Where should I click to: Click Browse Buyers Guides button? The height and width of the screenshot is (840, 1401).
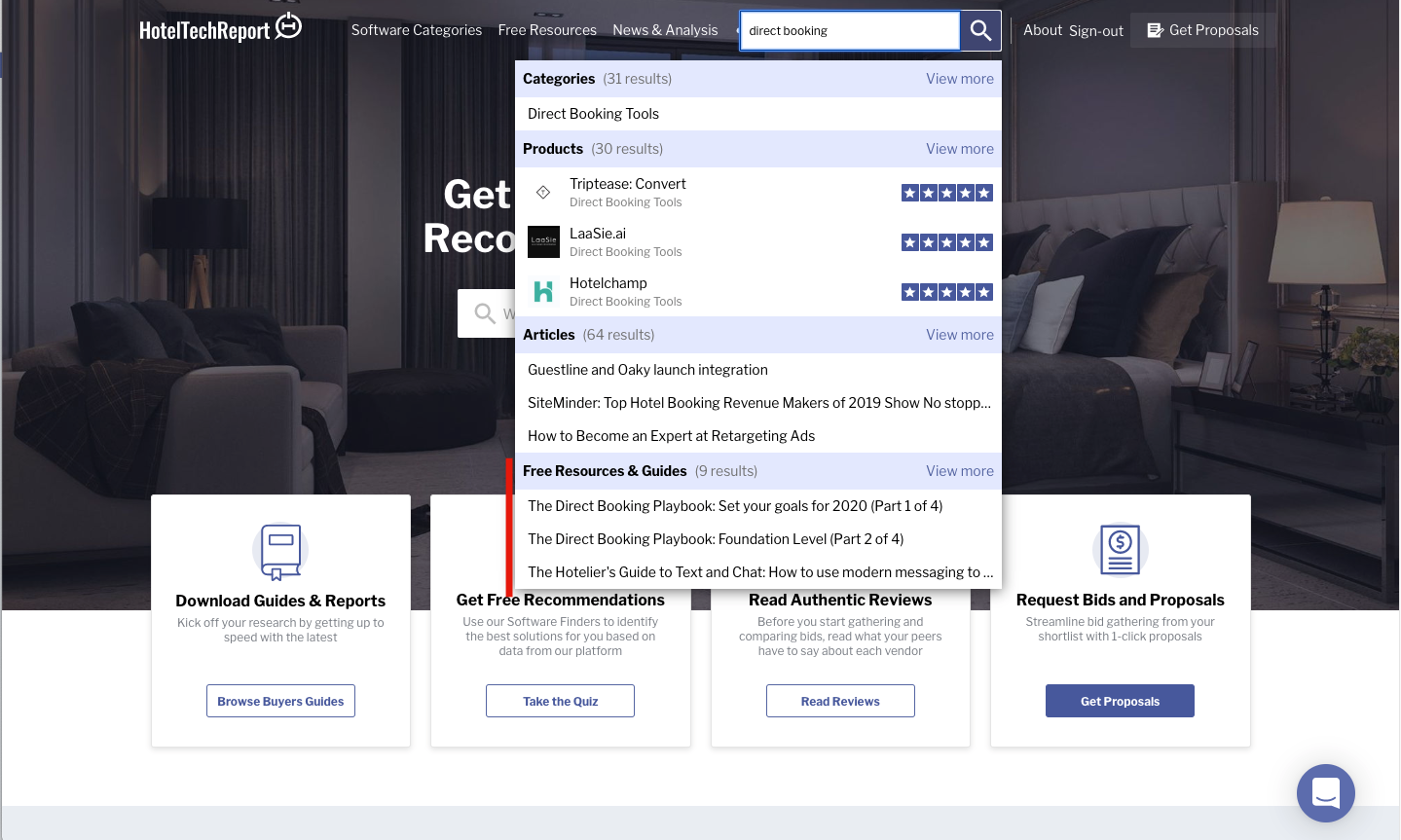click(x=280, y=701)
